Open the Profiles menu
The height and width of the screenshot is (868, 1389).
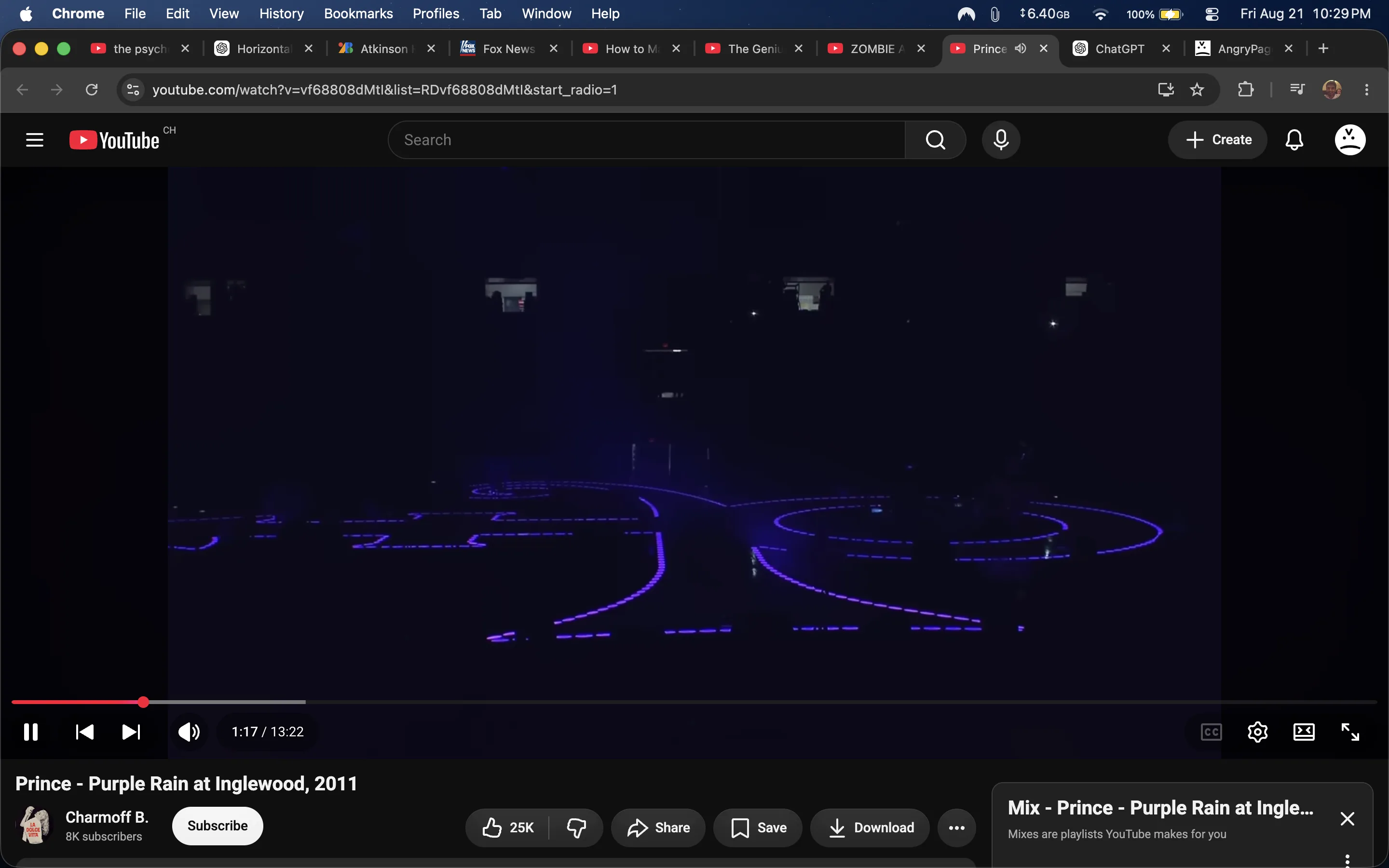coord(436,14)
